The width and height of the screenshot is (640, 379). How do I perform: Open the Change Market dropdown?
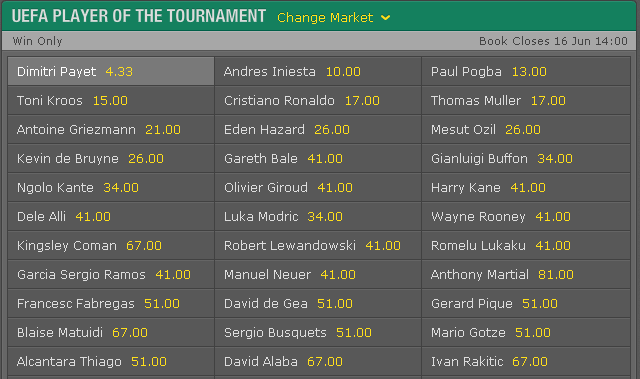pos(333,18)
